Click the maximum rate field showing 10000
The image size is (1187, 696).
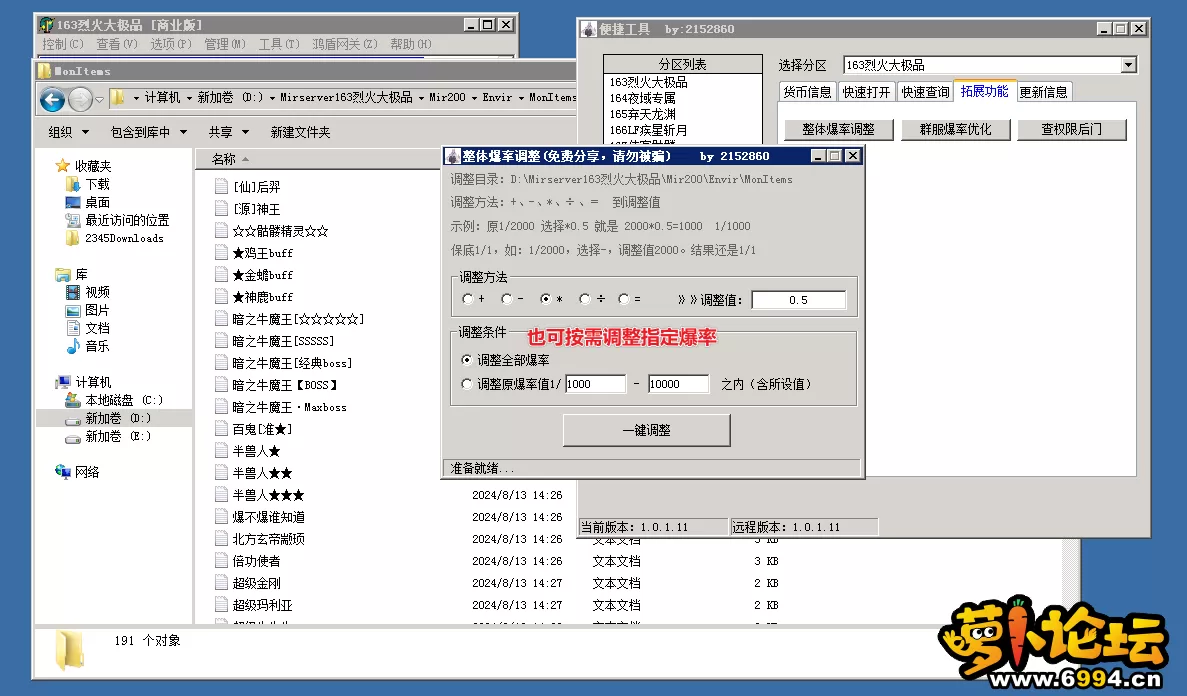point(678,384)
